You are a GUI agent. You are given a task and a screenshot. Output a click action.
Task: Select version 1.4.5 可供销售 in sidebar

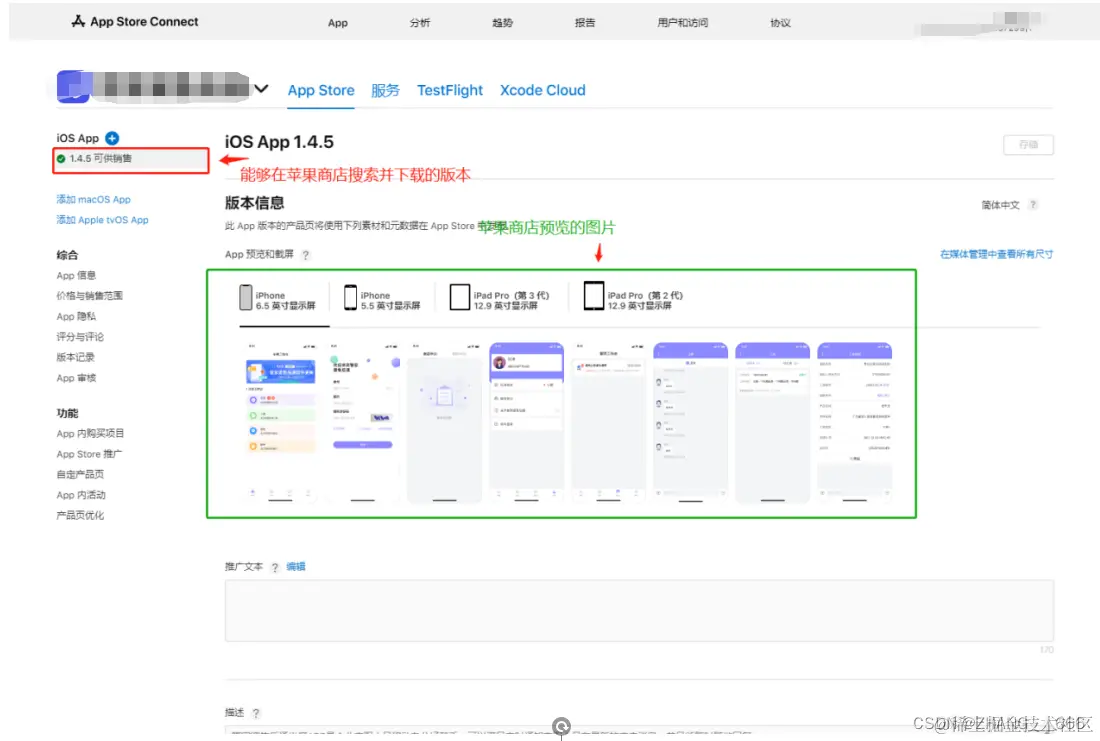130,159
